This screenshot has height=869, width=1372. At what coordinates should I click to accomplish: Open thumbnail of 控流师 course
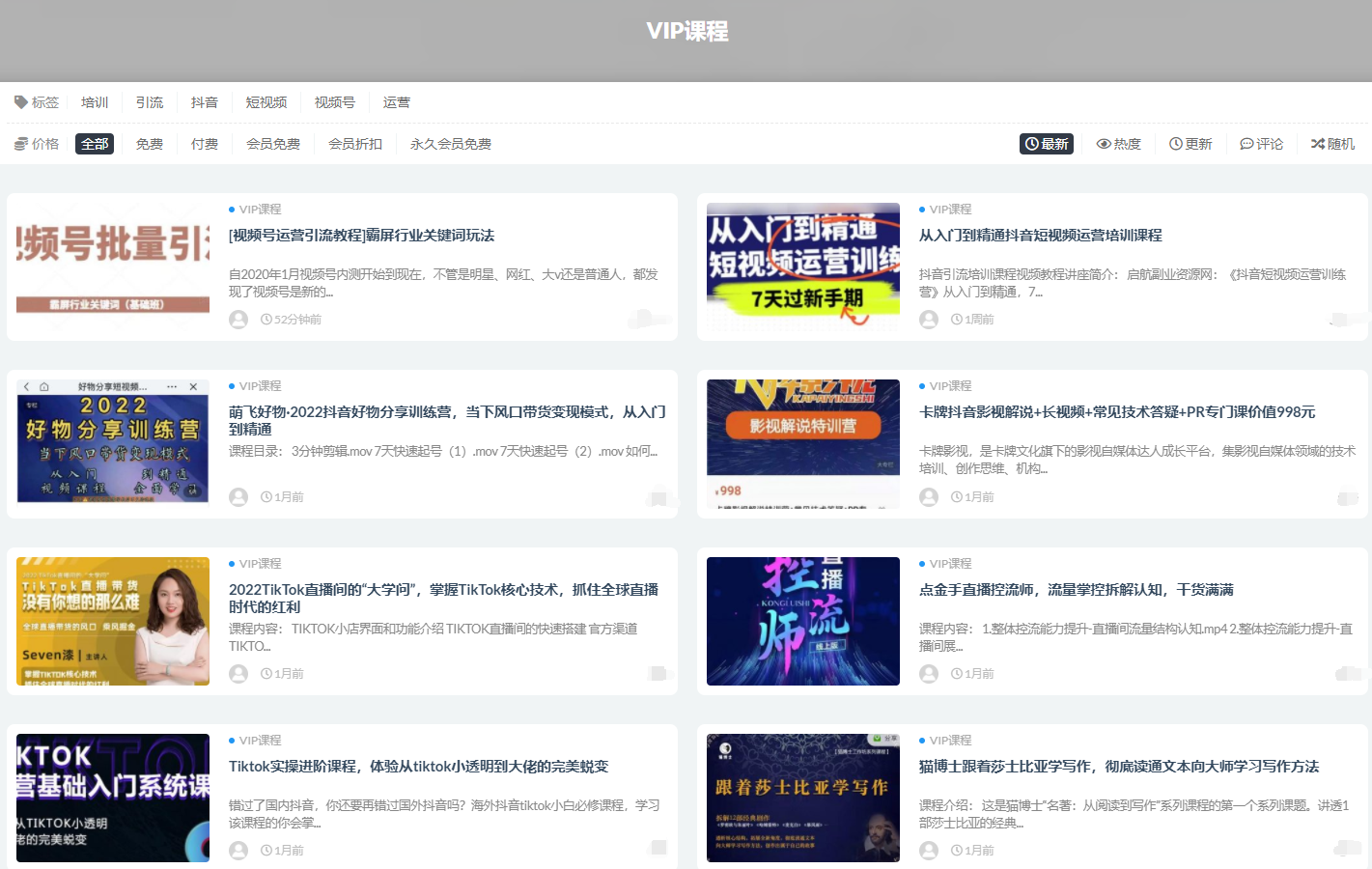tap(803, 621)
